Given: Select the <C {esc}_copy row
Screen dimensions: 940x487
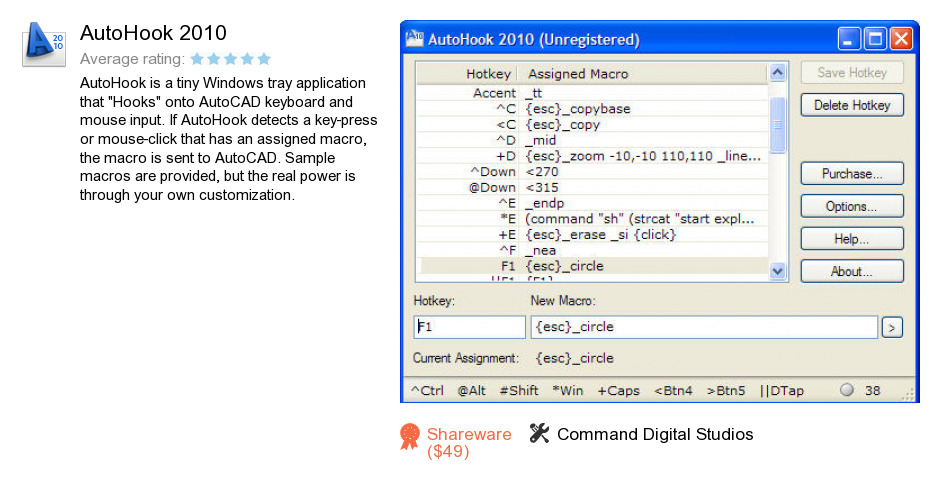Looking at the screenshot, I should (592, 125).
